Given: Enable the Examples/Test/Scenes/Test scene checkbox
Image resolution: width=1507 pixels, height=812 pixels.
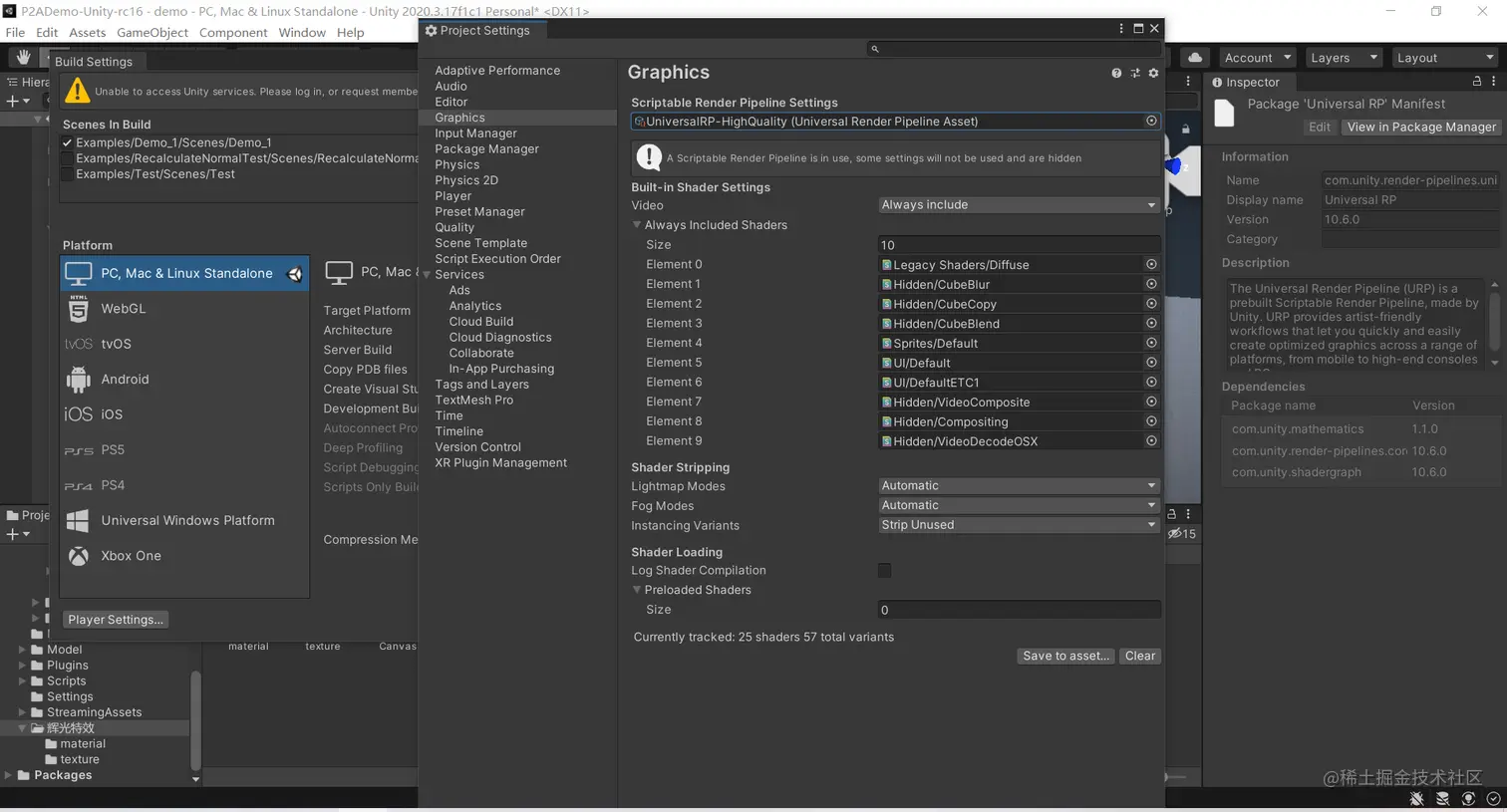Looking at the screenshot, I should [68, 174].
